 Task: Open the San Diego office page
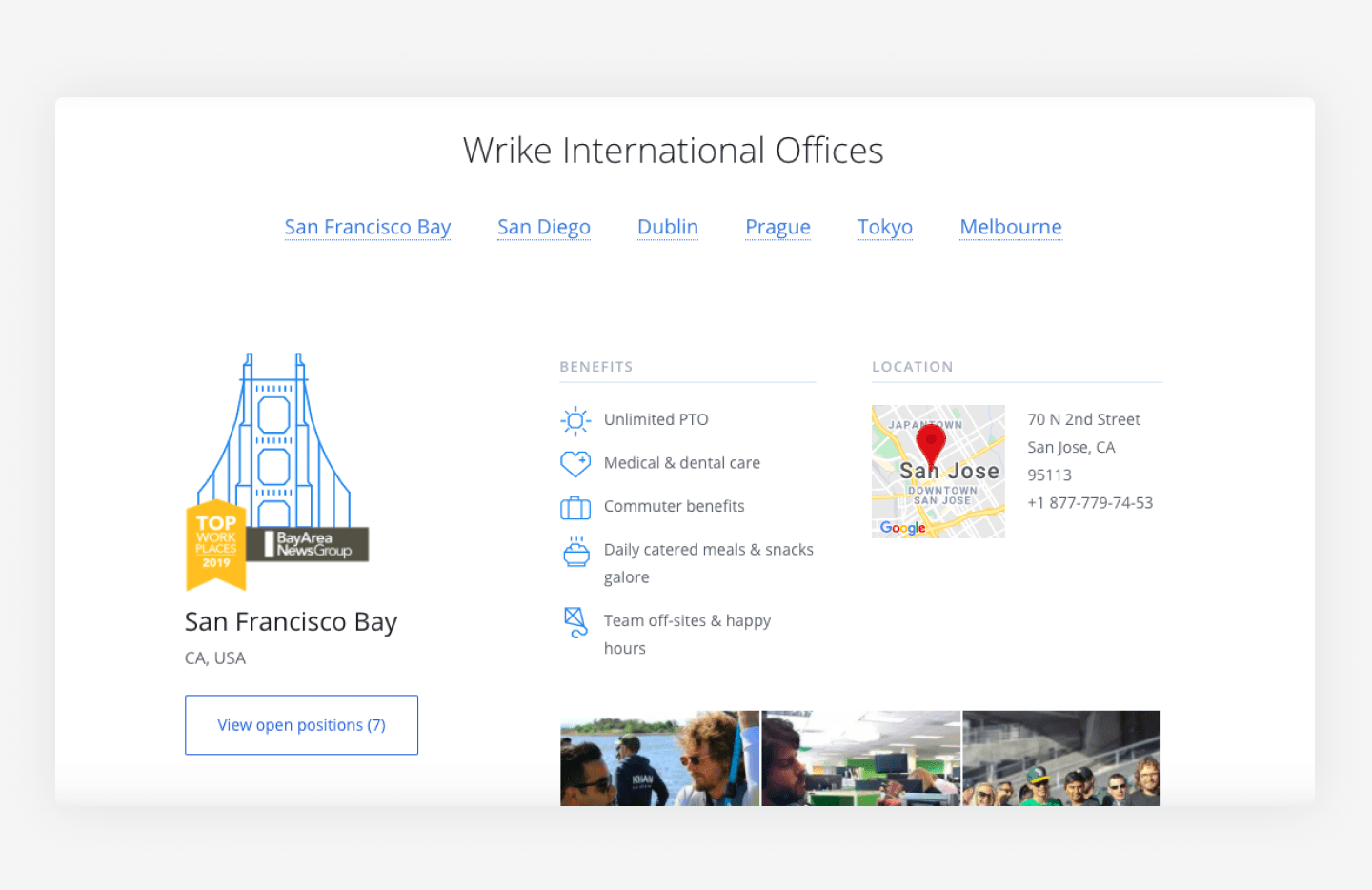(x=544, y=227)
